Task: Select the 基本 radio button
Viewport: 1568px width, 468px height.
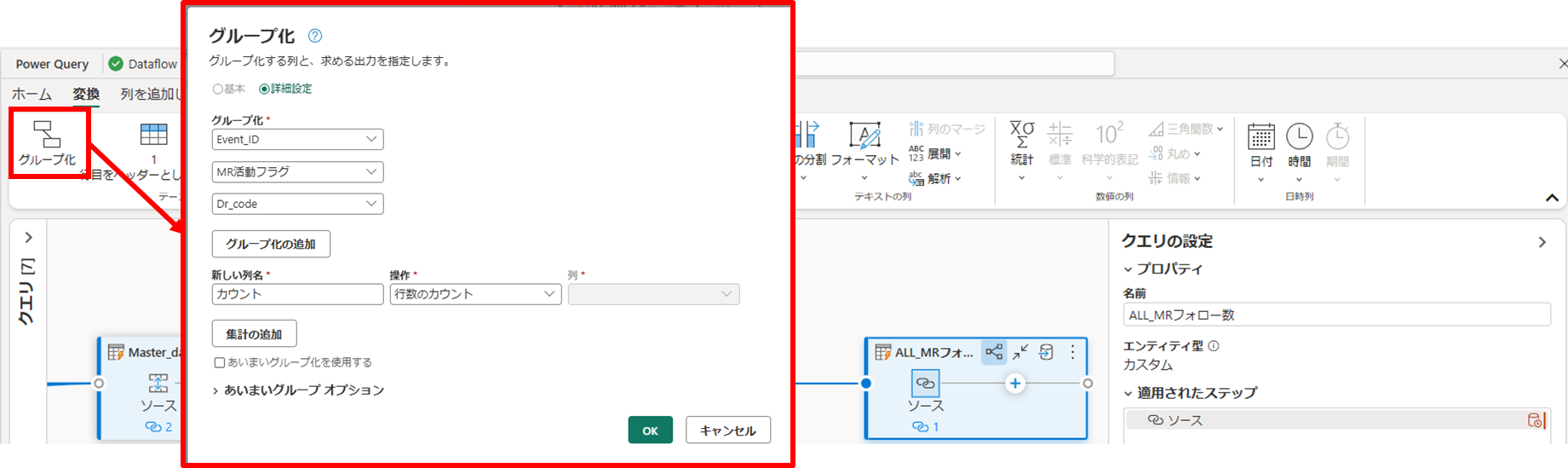Action: 217,89
